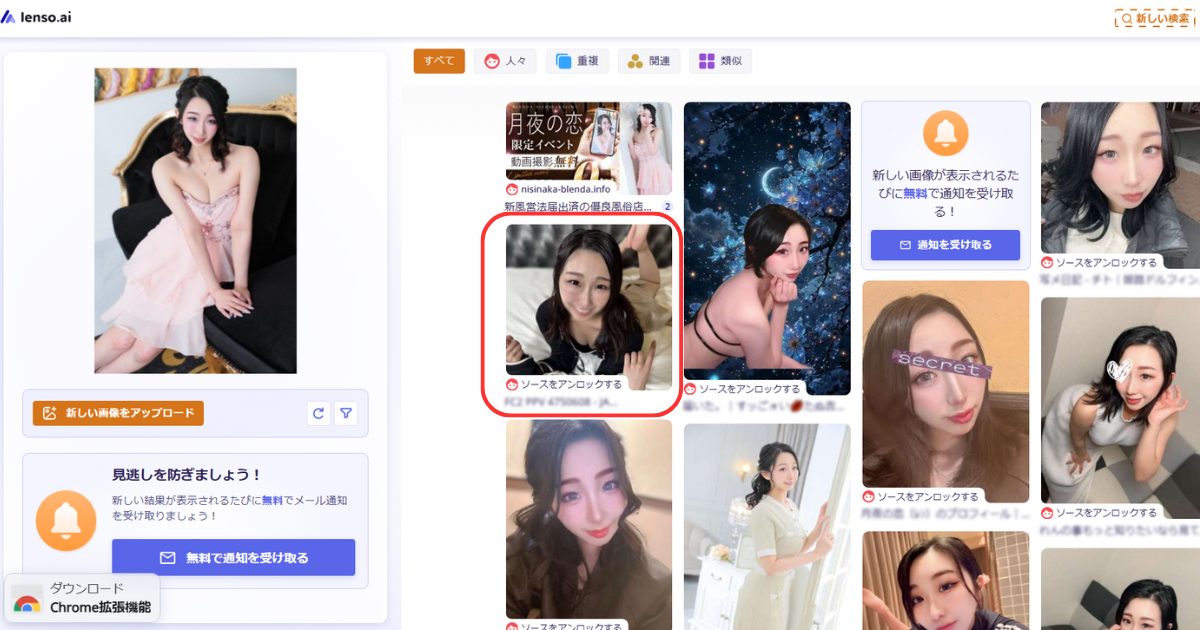Open the 関連 tab
The image size is (1200, 630).
pyautogui.click(x=648, y=61)
